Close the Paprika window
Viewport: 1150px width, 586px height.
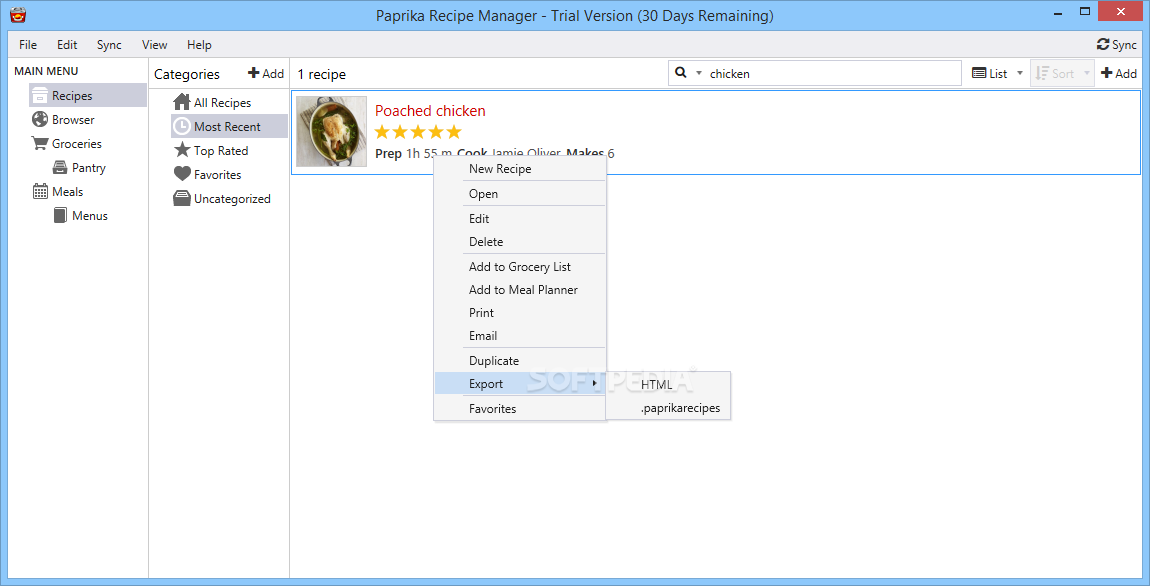tap(1121, 12)
